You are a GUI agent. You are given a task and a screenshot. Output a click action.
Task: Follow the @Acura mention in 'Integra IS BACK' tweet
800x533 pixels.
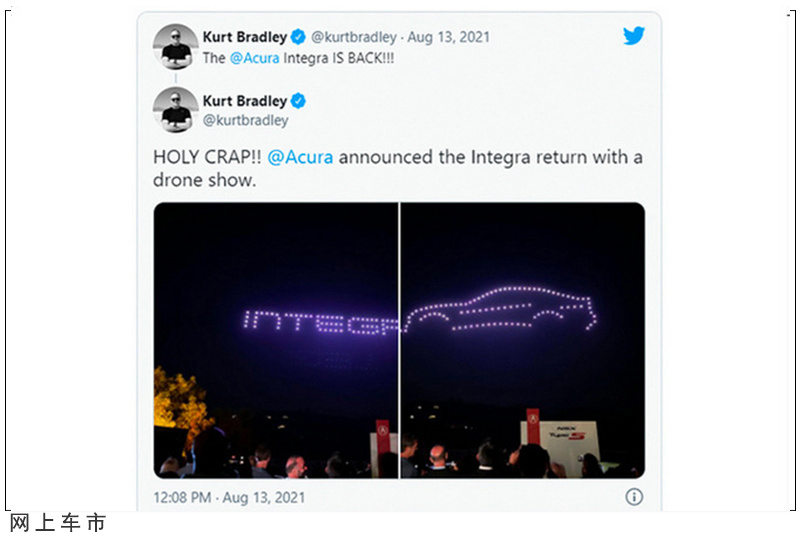tap(255, 58)
